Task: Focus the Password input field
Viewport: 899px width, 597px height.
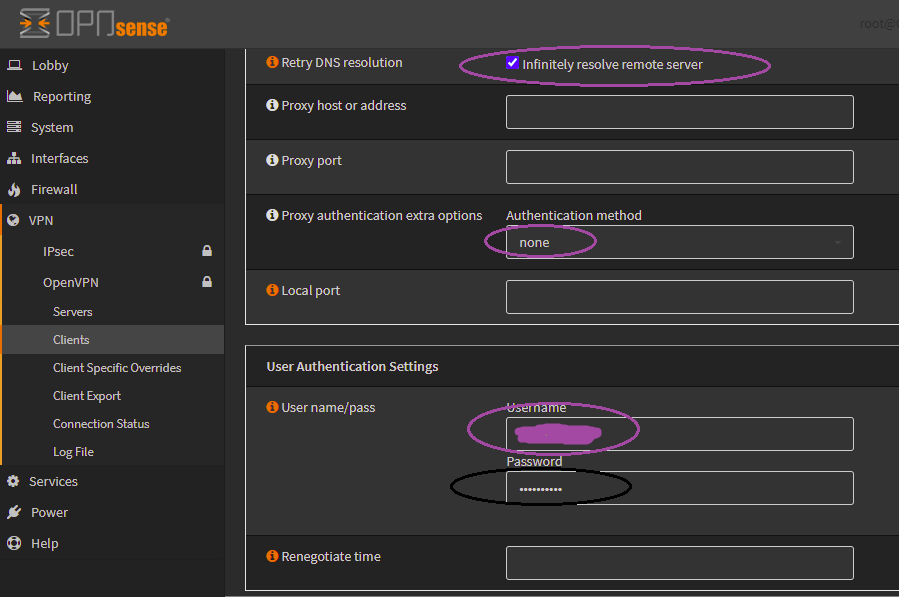Action: tap(679, 488)
